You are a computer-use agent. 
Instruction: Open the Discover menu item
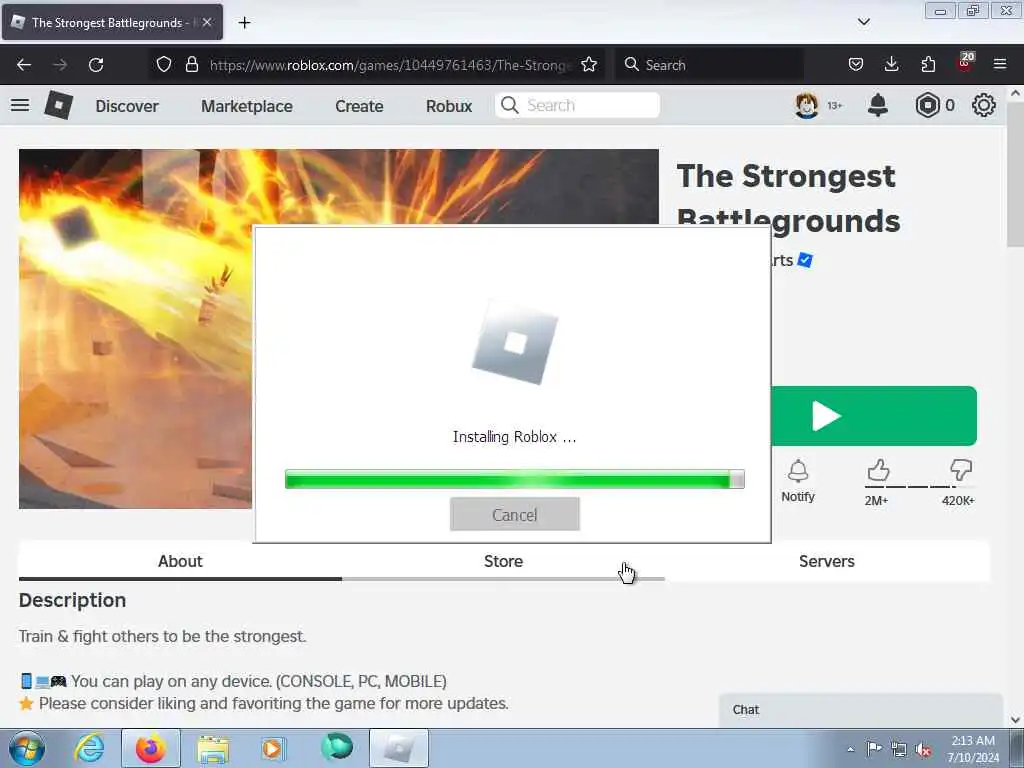point(127,106)
